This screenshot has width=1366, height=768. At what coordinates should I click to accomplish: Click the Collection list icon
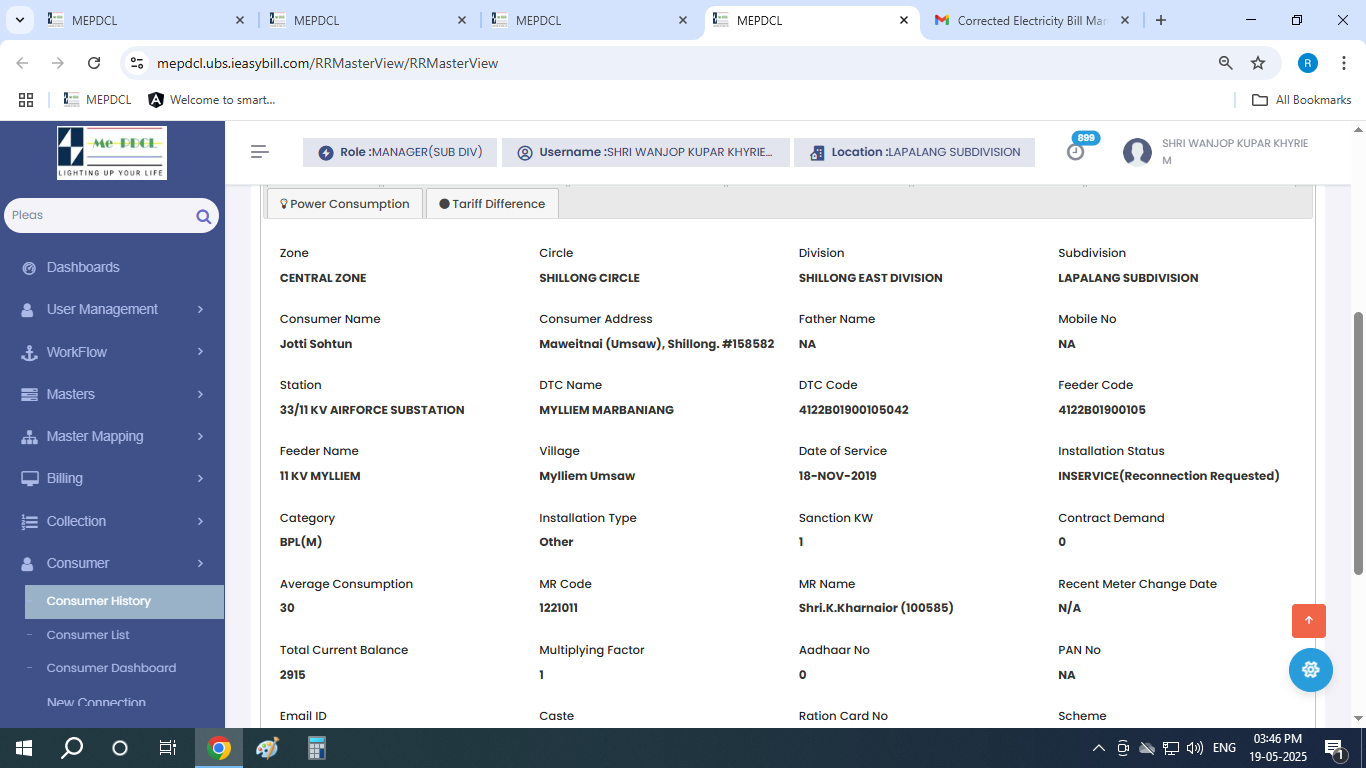(x=28, y=521)
